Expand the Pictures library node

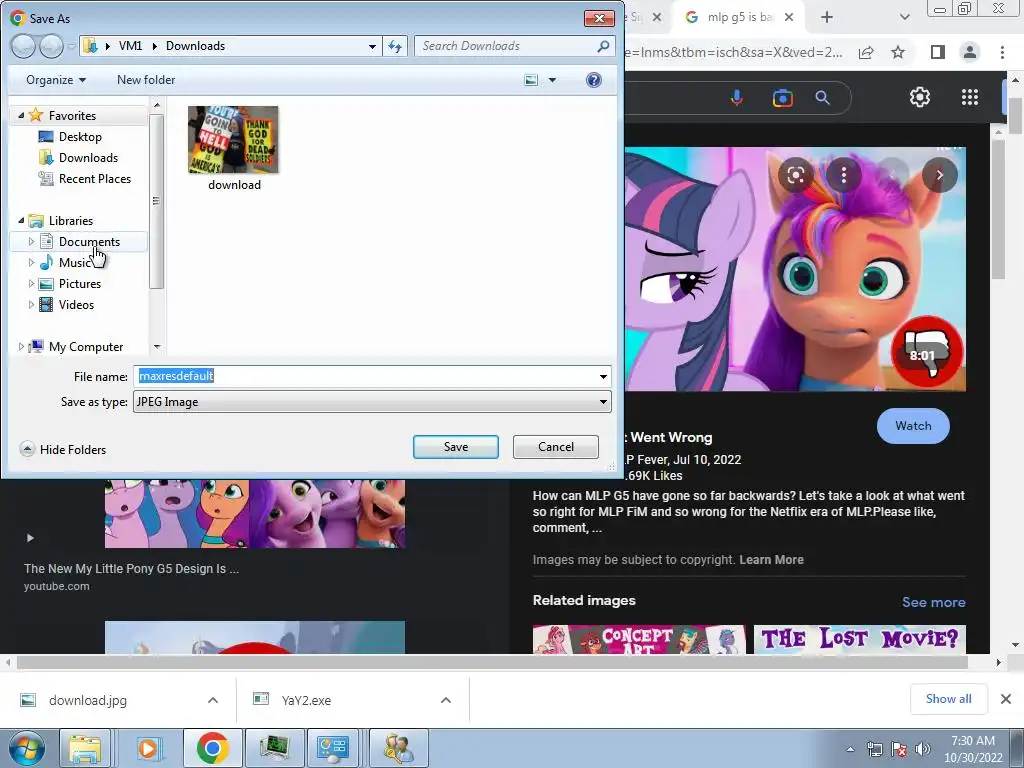[31, 283]
